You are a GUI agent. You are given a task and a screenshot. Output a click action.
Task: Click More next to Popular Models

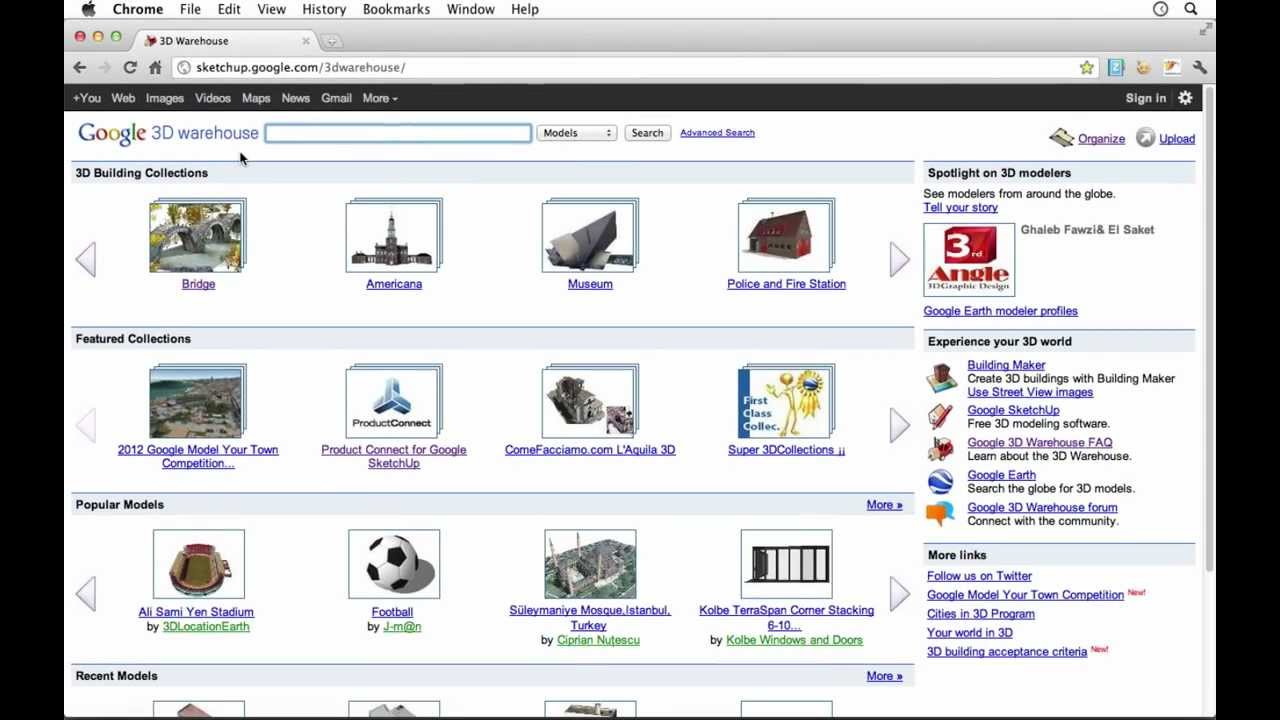[884, 505]
